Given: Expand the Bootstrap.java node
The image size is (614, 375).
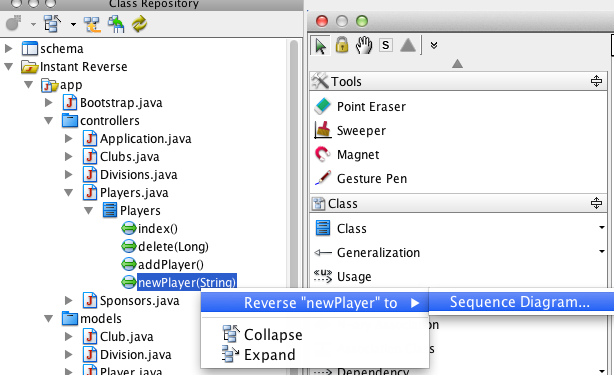Looking at the screenshot, I should pyautogui.click(x=49, y=103).
